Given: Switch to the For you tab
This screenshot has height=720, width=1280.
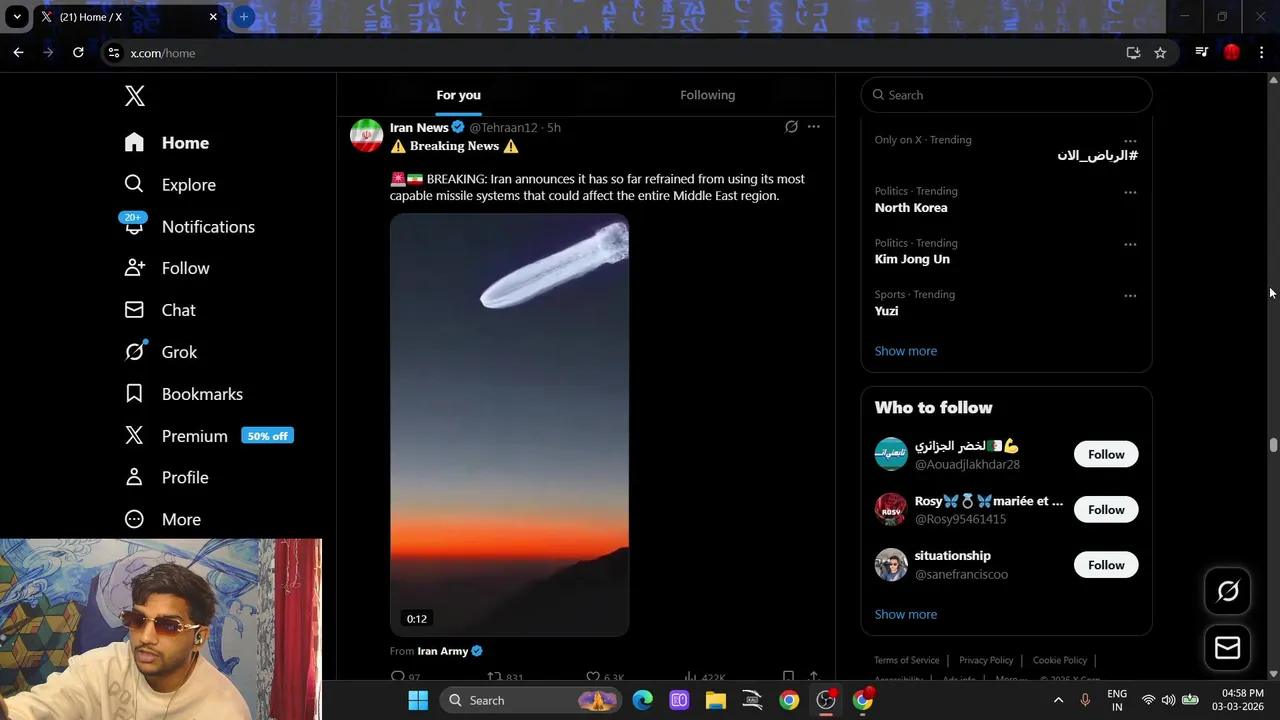Looking at the screenshot, I should coord(458,95).
